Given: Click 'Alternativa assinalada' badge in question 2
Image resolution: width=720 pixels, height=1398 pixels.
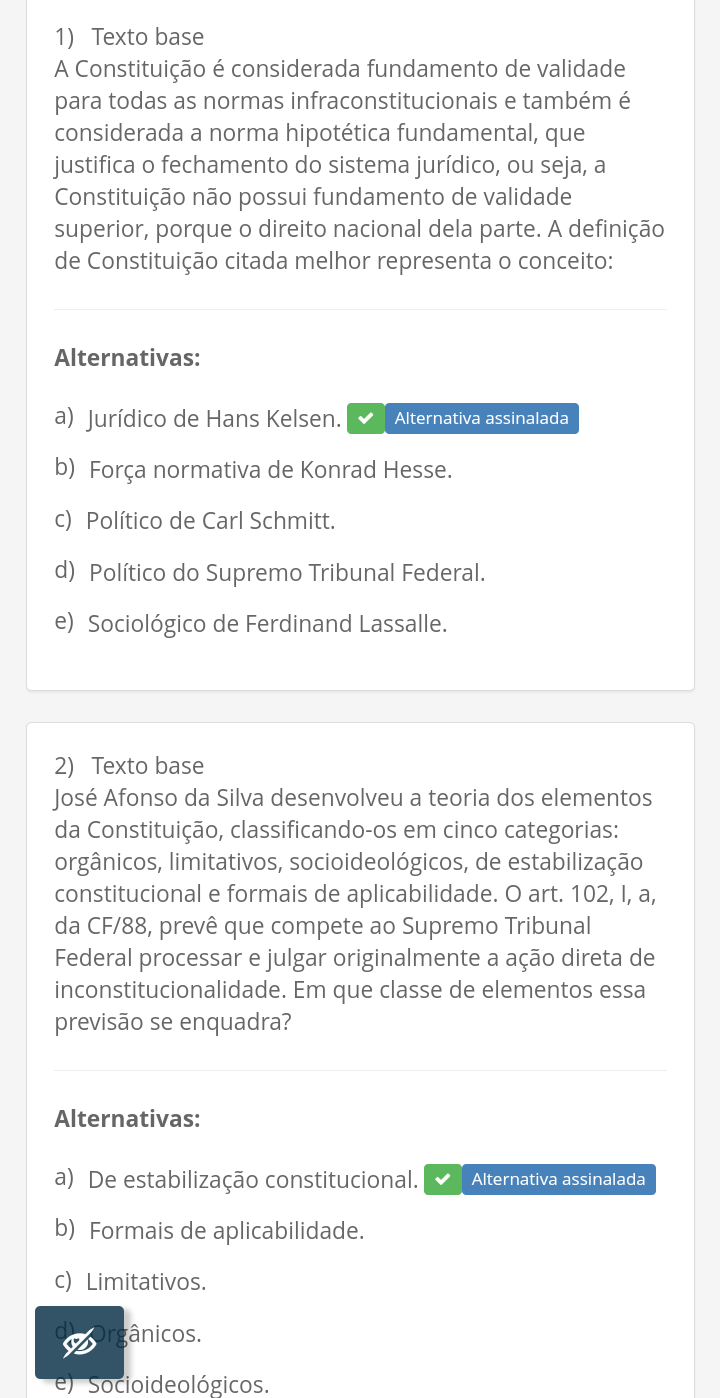Looking at the screenshot, I should click(558, 1179).
